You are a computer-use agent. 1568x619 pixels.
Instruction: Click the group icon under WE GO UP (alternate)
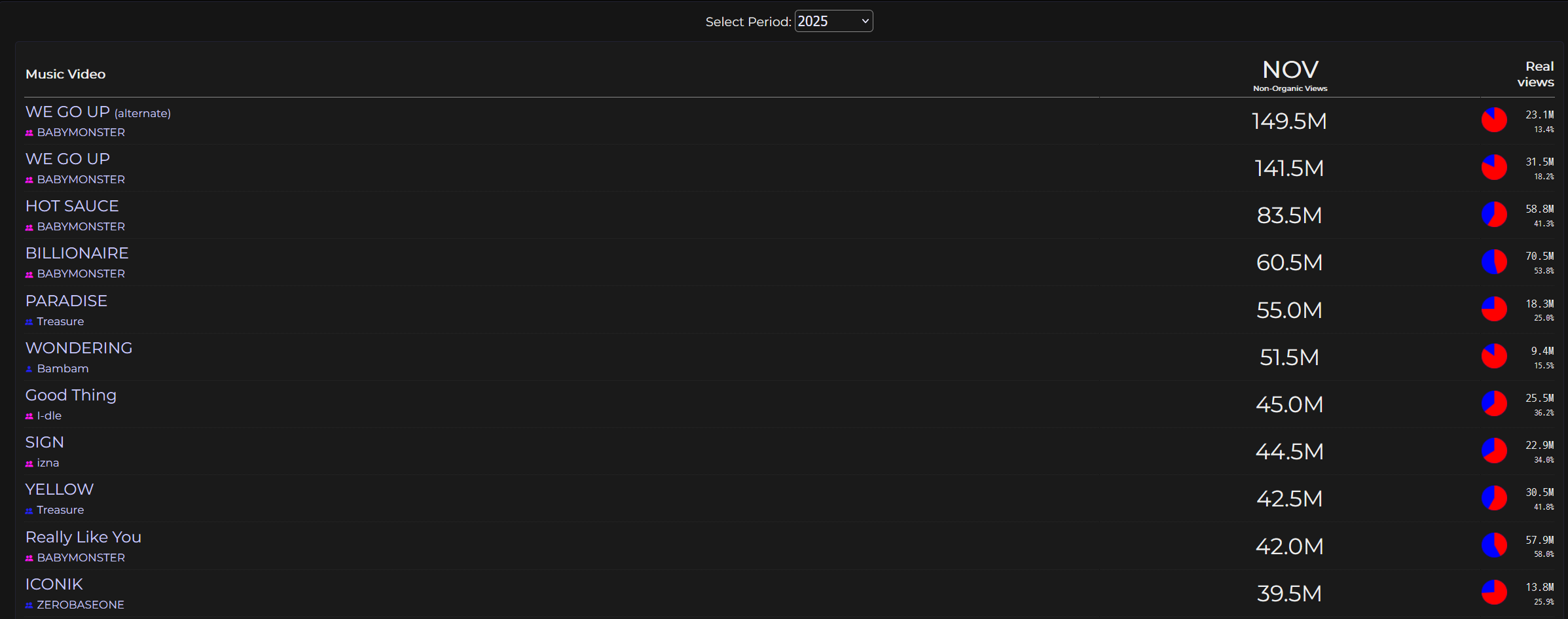[29, 133]
